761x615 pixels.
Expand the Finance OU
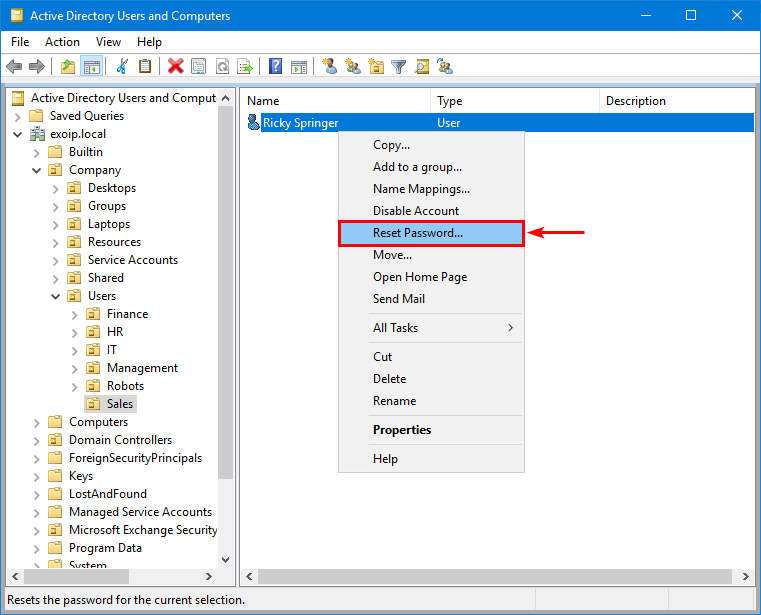point(74,315)
